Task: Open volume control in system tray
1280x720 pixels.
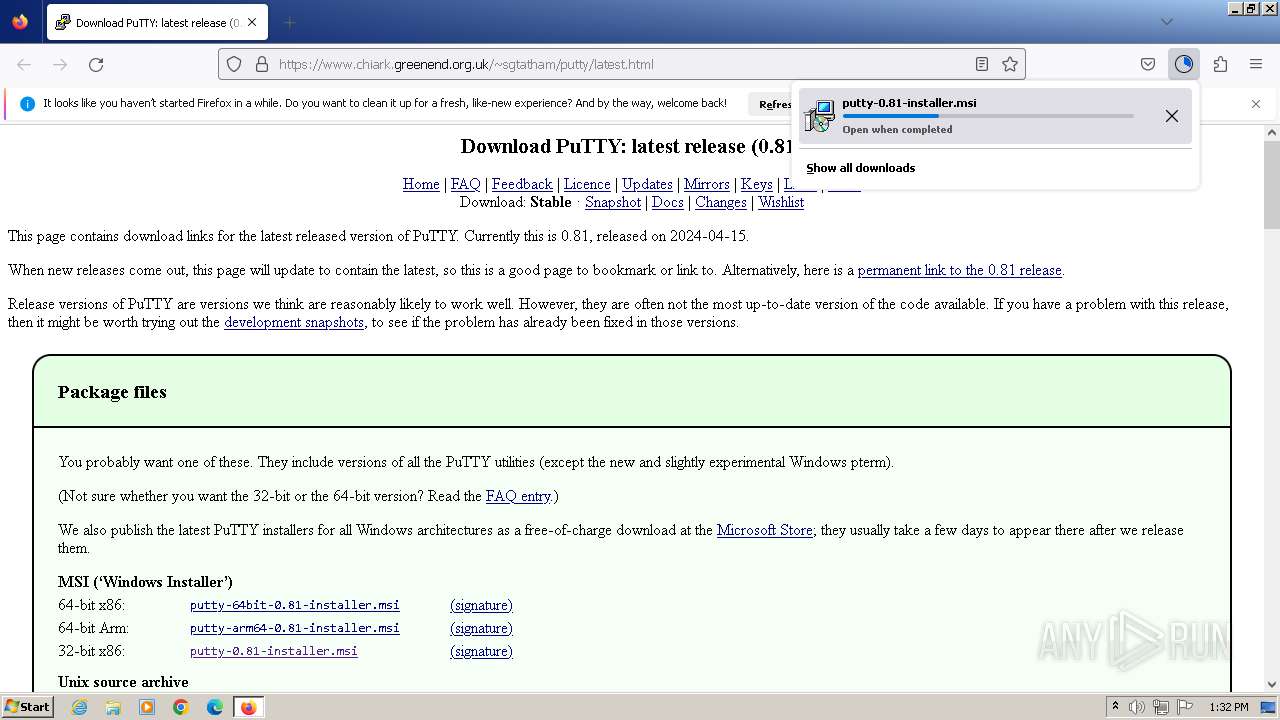Action: tap(1137, 707)
